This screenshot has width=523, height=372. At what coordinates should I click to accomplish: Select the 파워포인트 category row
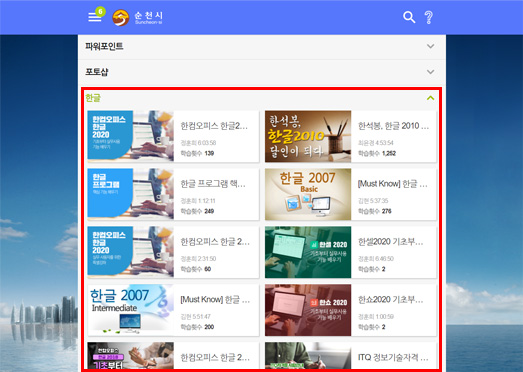[x=262, y=46]
